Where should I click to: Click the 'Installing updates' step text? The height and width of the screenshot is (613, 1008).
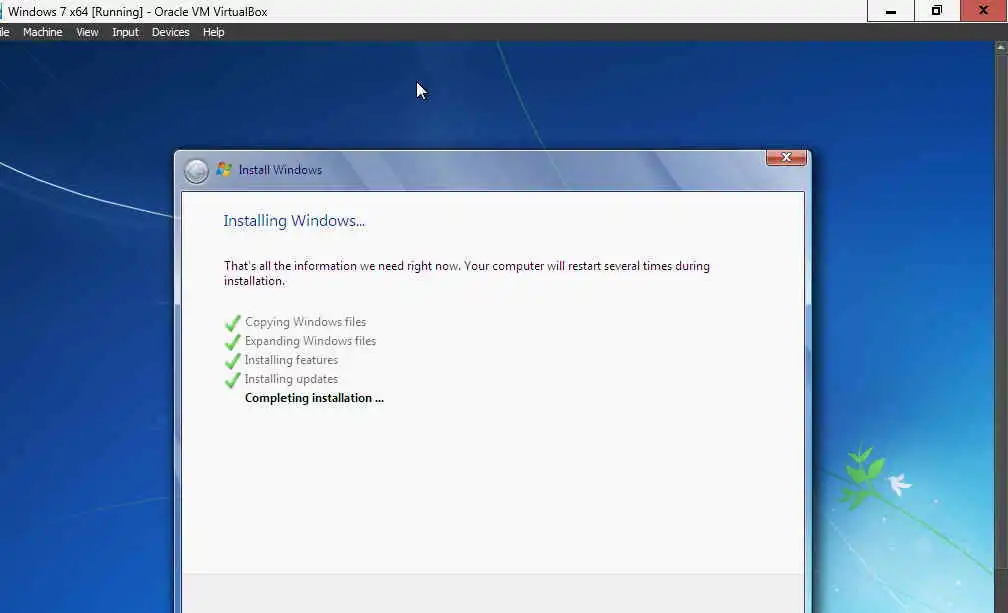(291, 379)
